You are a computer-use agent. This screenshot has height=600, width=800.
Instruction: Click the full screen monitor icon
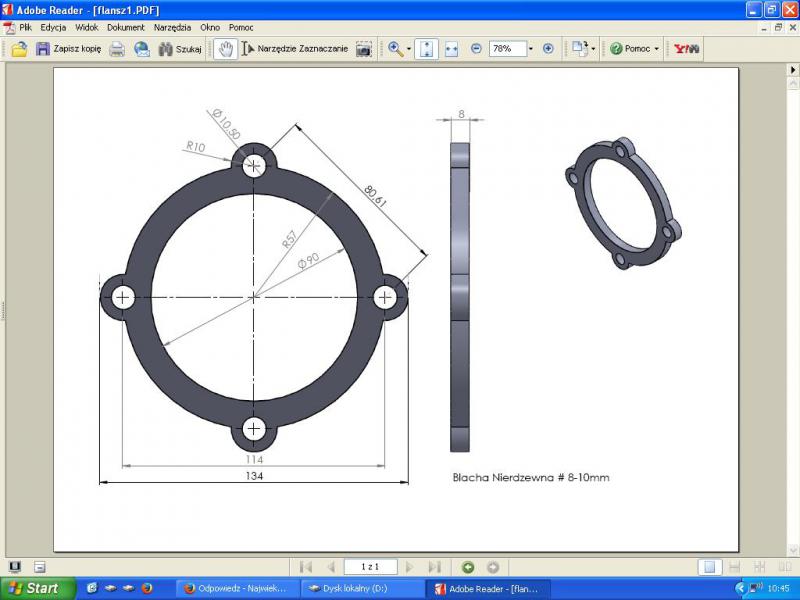tap(15, 567)
